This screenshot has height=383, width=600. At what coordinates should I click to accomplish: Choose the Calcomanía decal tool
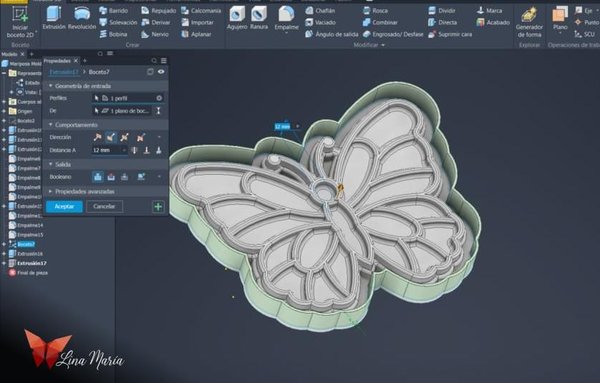(x=201, y=11)
